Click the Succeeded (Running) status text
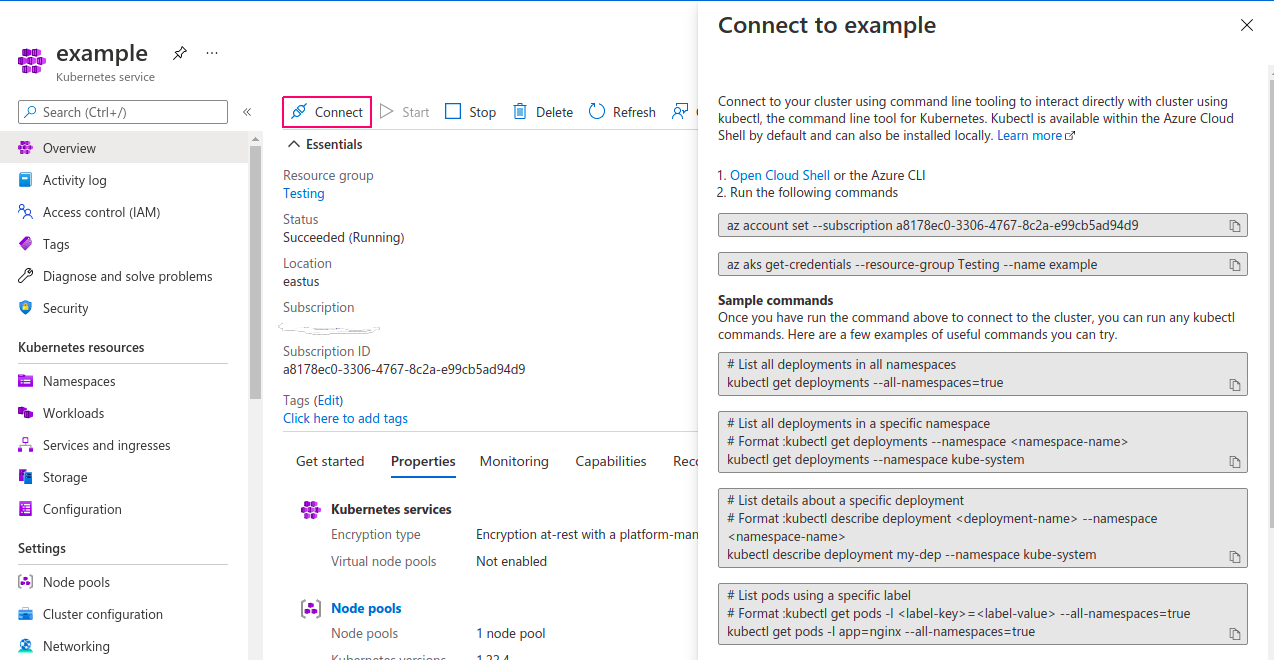 tap(343, 237)
